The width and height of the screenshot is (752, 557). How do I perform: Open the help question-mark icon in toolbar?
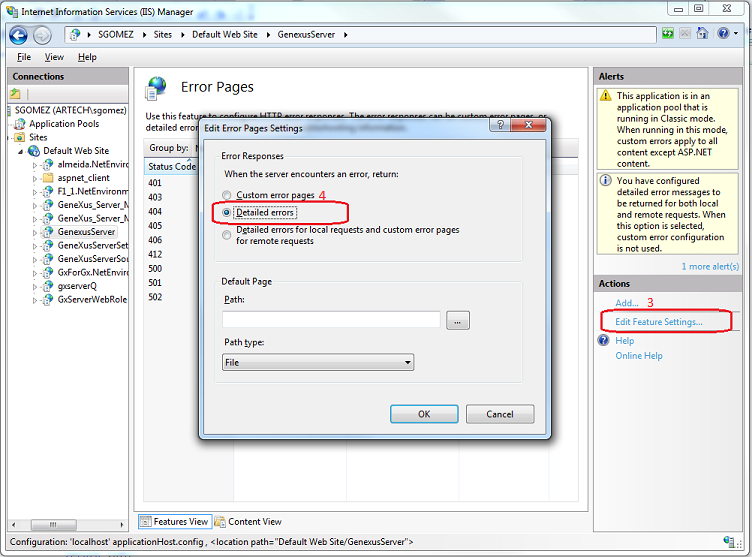723,33
